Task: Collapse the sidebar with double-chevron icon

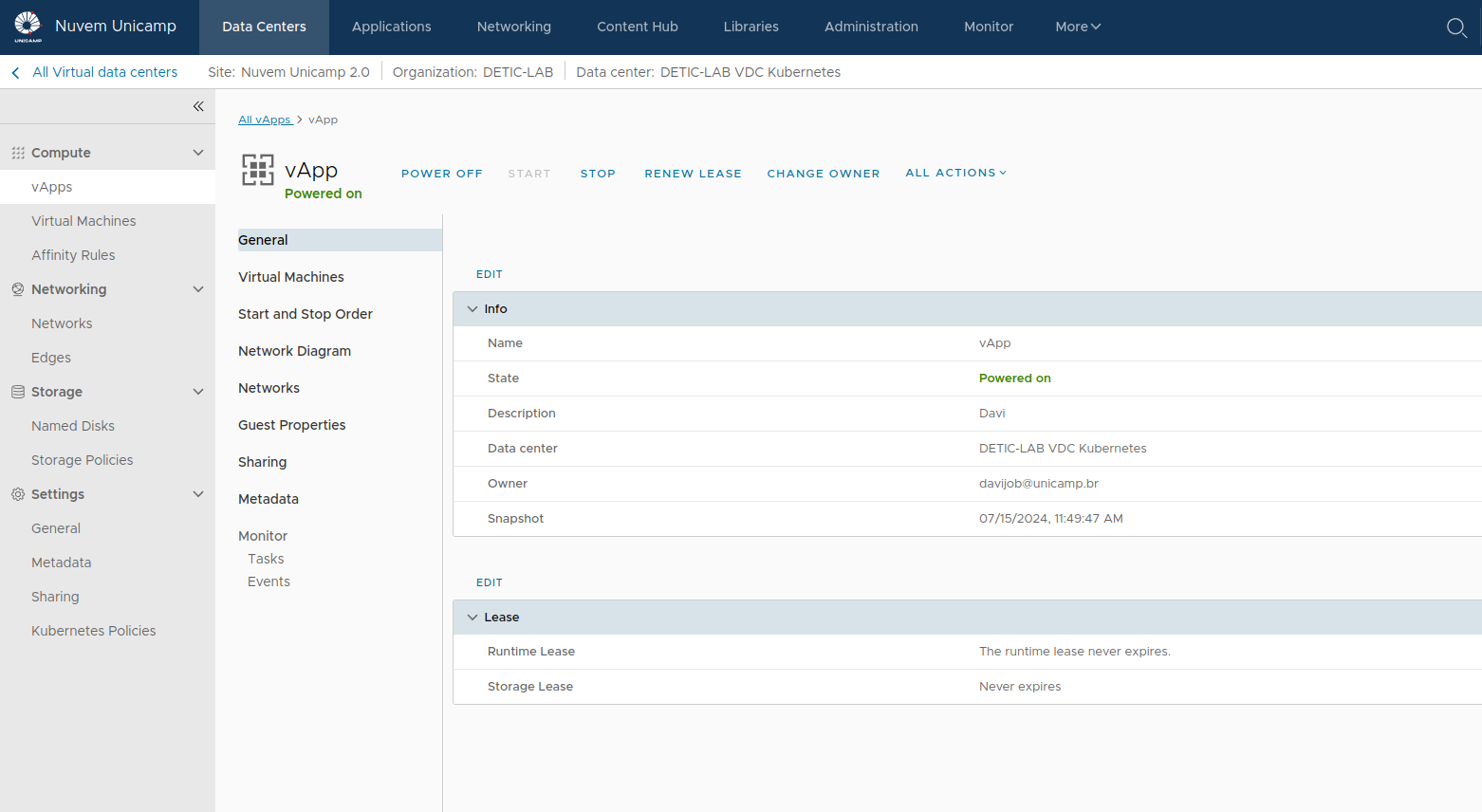Action: (x=198, y=106)
